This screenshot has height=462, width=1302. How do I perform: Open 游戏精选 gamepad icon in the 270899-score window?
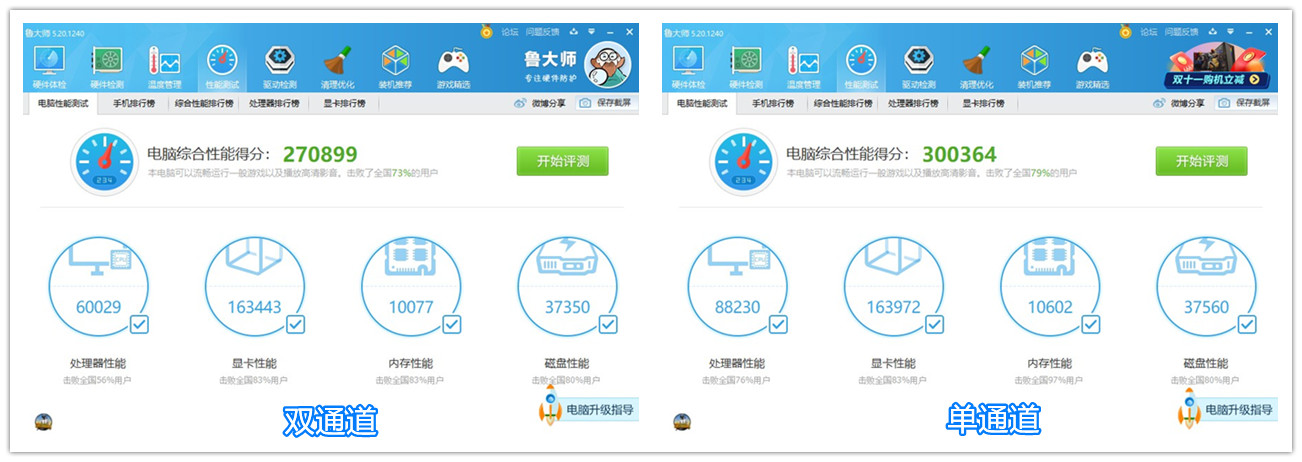pyautogui.click(x=453, y=62)
